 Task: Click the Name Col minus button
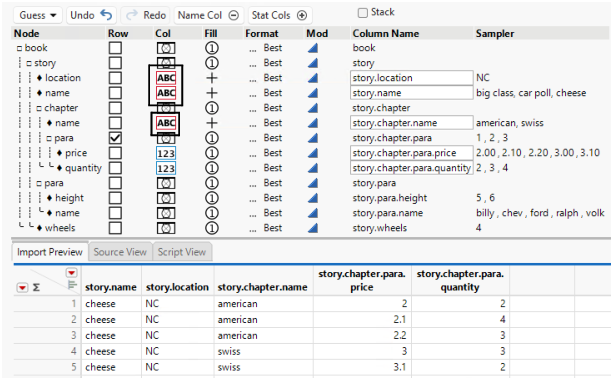point(208,15)
